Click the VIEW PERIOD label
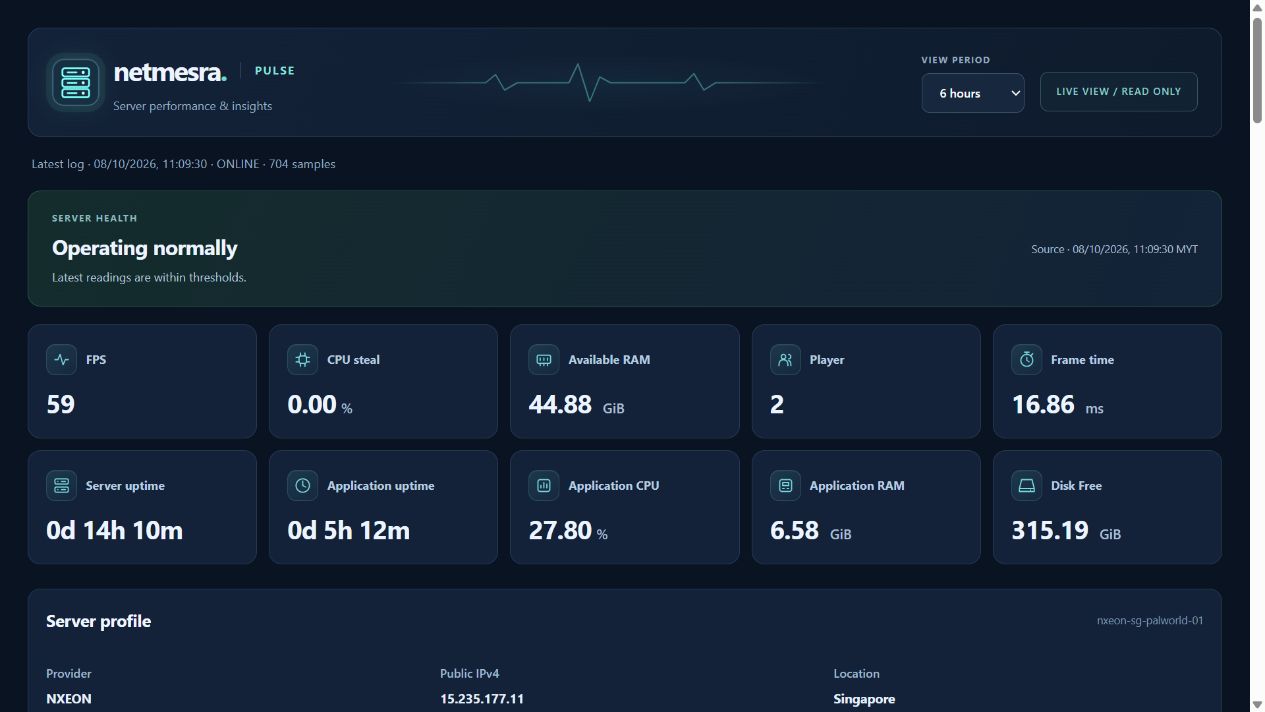 coord(956,60)
